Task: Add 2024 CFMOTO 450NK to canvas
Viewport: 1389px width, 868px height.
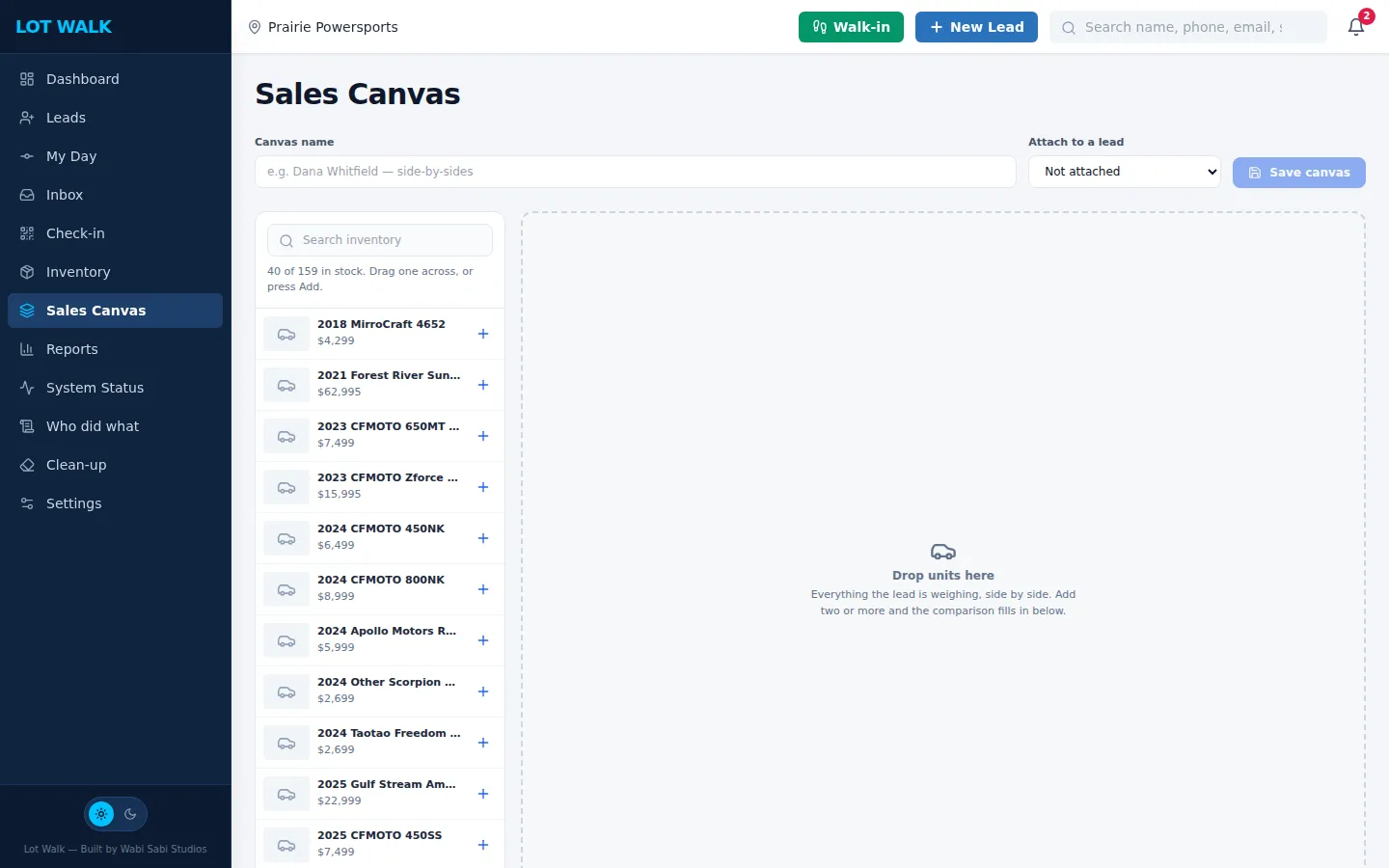Action: tap(483, 538)
